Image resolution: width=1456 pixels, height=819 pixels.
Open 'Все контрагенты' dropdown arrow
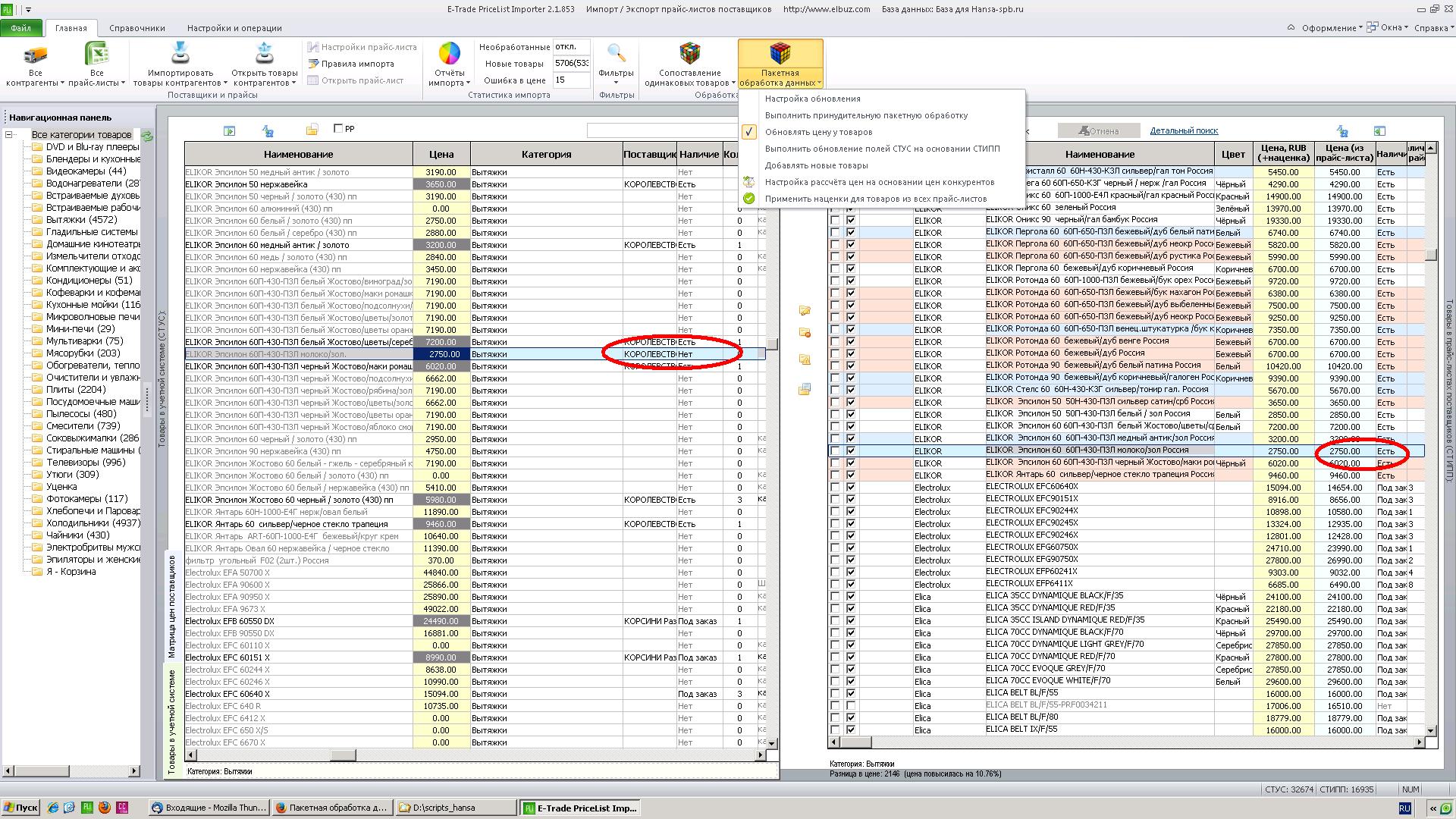tap(62, 83)
